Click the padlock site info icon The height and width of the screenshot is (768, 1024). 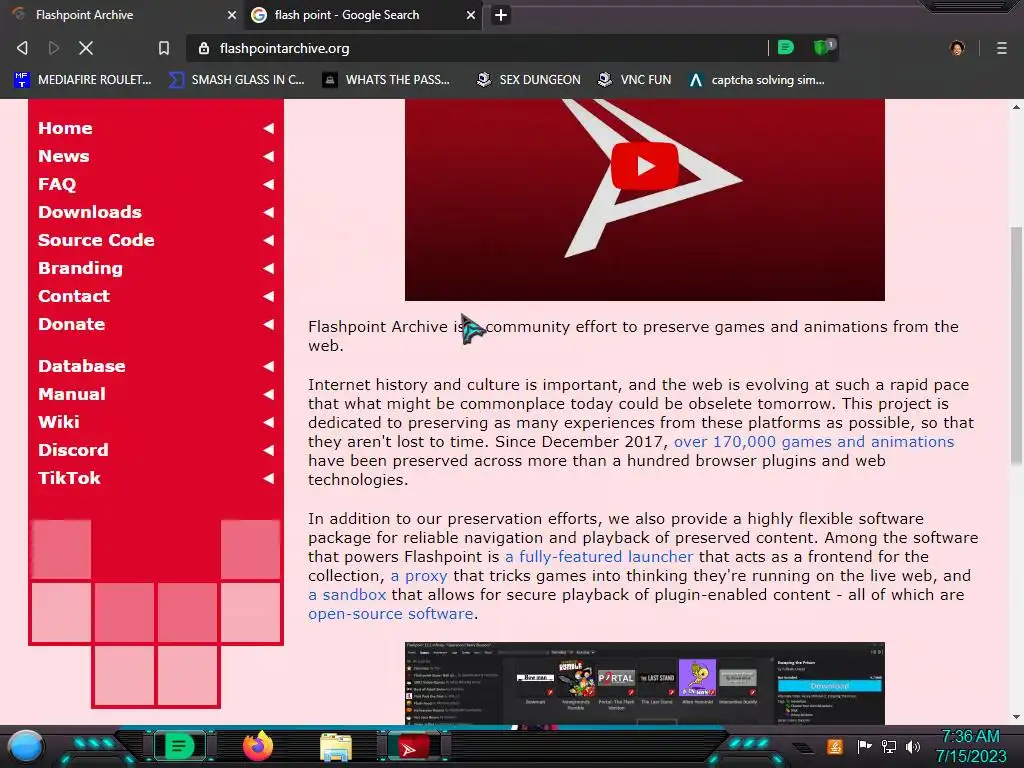coord(204,48)
